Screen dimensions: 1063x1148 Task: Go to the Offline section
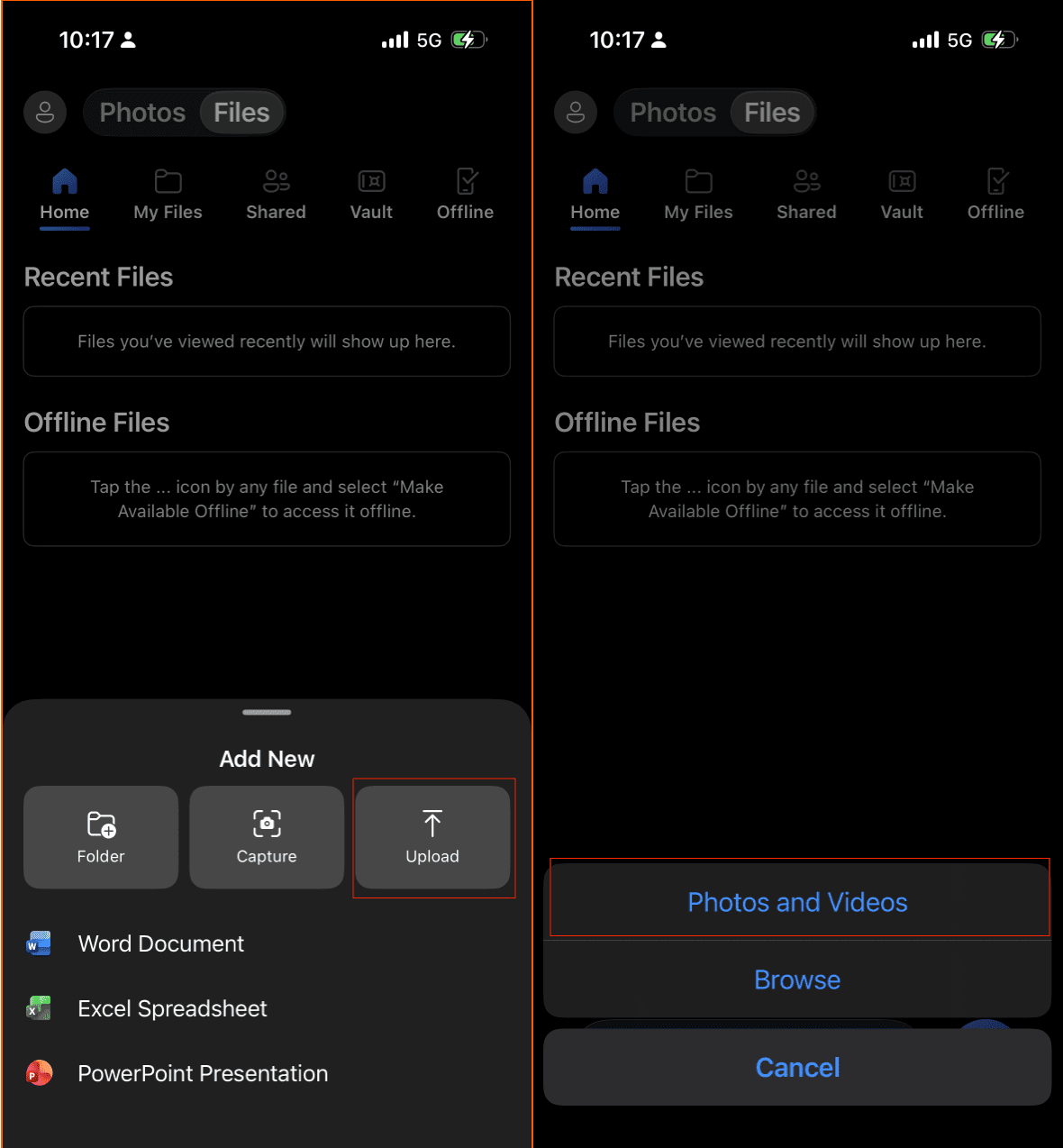point(465,195)
